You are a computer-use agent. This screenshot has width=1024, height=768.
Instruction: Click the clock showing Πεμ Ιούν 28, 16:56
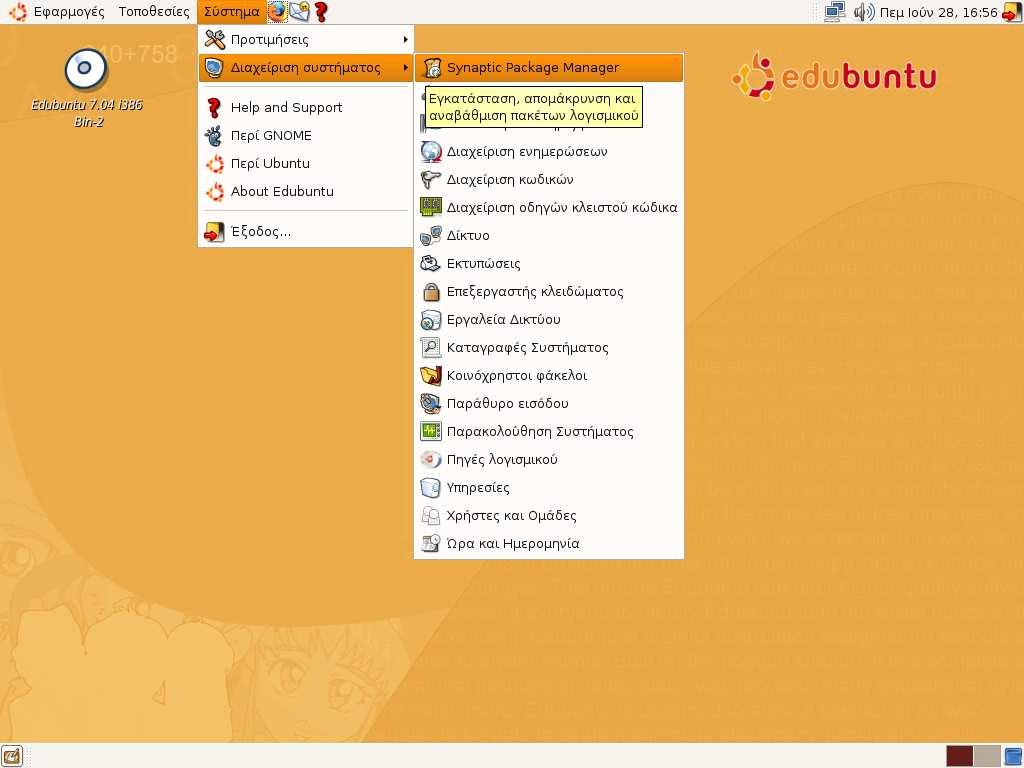(938, 12)
